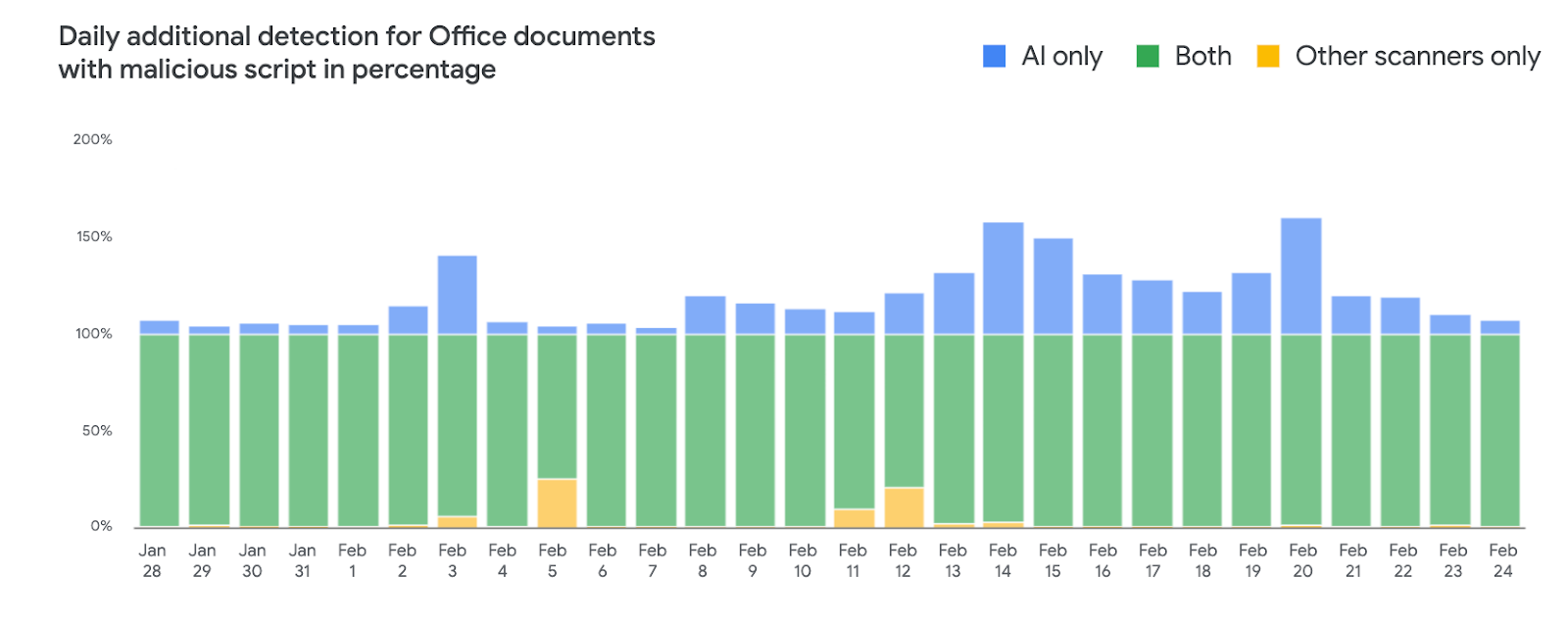Image resolution: width=1568 pixels, height=624 pixels.
Task: Click the yellow Other scanners only swatch
Action: pyautogui.click(x=1268, y=57)
